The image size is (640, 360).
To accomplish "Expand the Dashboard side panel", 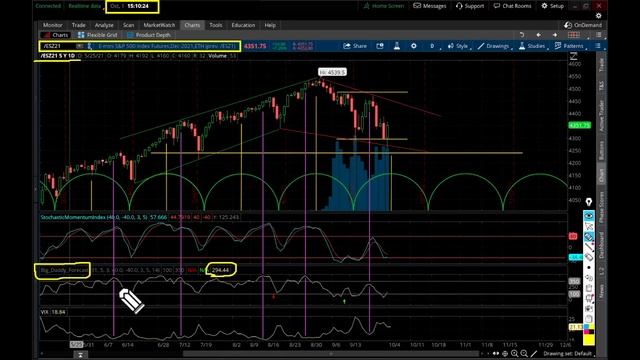I will tap(601, 245).
